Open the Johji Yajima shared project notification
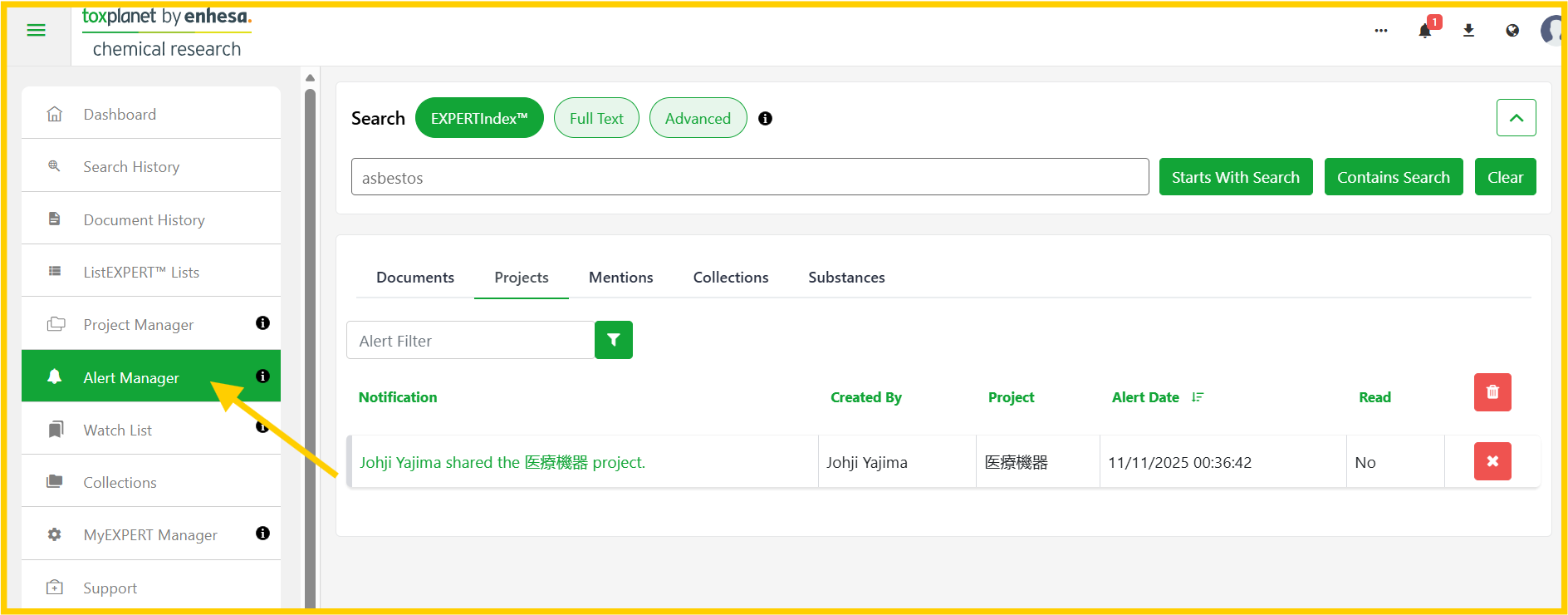 coord(502,462)
